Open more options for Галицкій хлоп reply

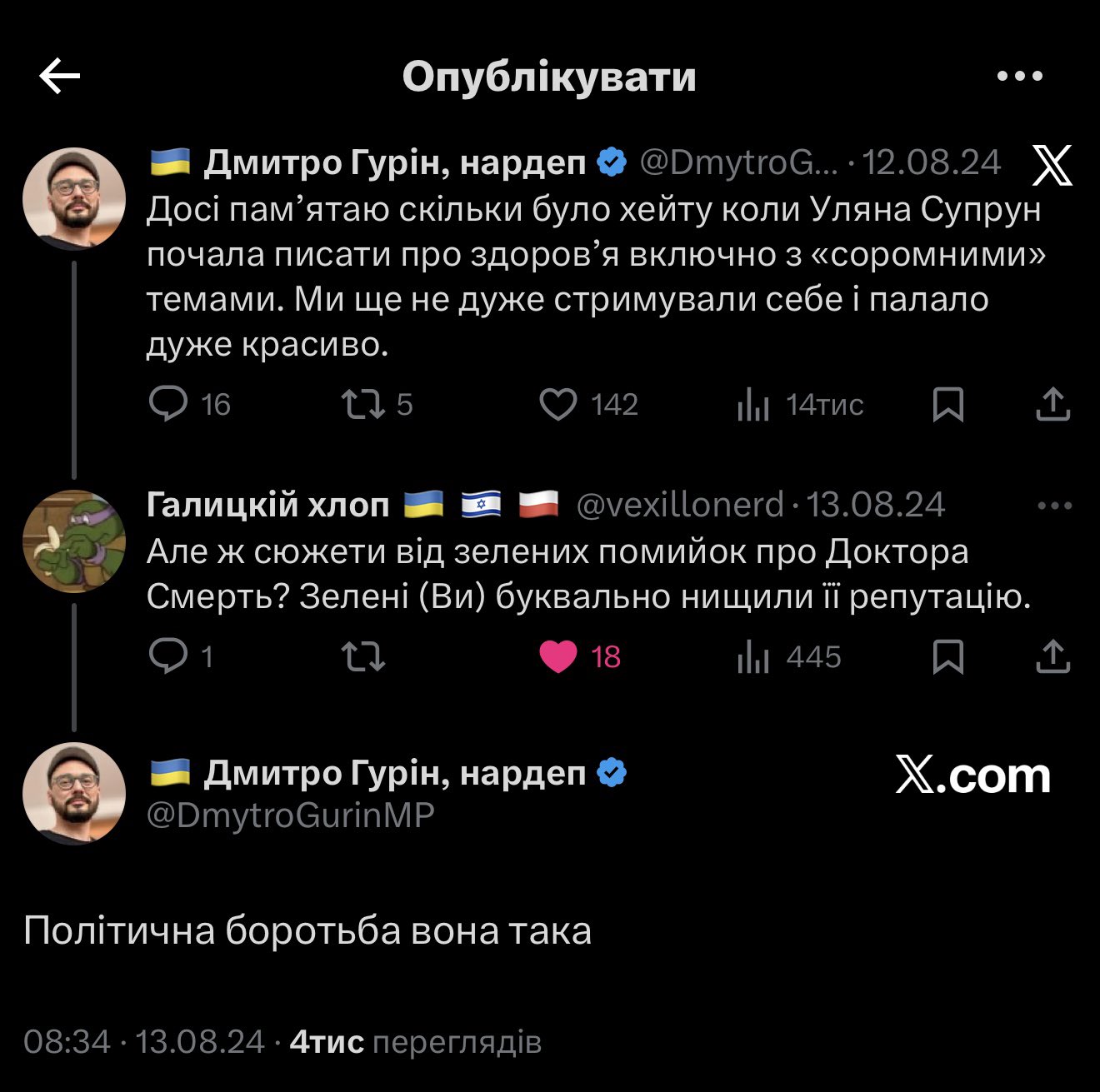pos(1055,506)
